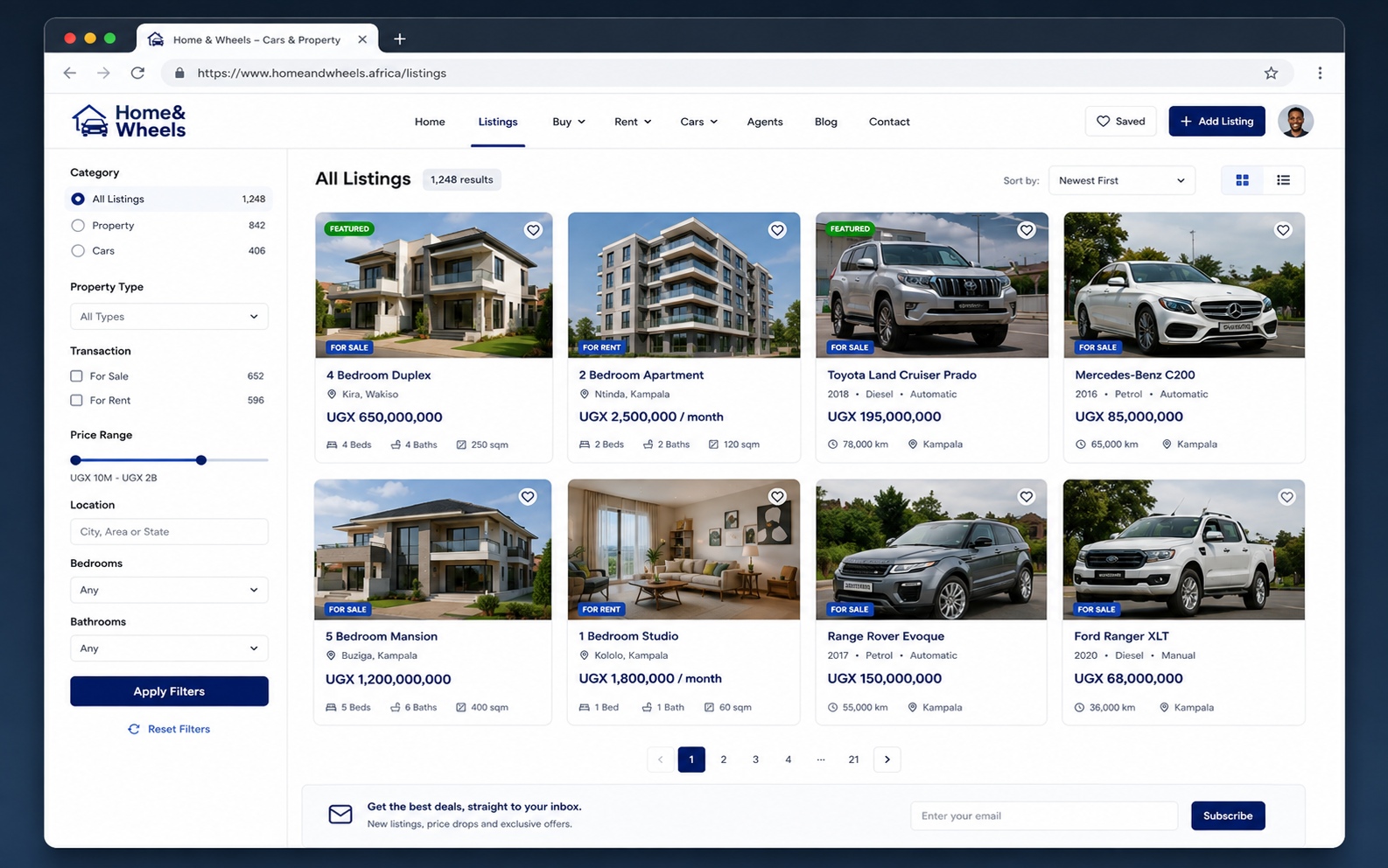The width and height of the screenshot is (1388, 868).
Task: Go to results page 4
Action: point(788,759)
